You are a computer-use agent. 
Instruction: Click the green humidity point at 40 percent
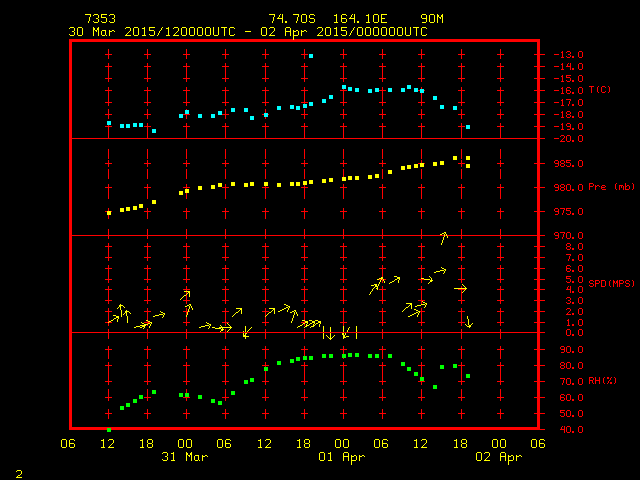(x=109, y=429)
